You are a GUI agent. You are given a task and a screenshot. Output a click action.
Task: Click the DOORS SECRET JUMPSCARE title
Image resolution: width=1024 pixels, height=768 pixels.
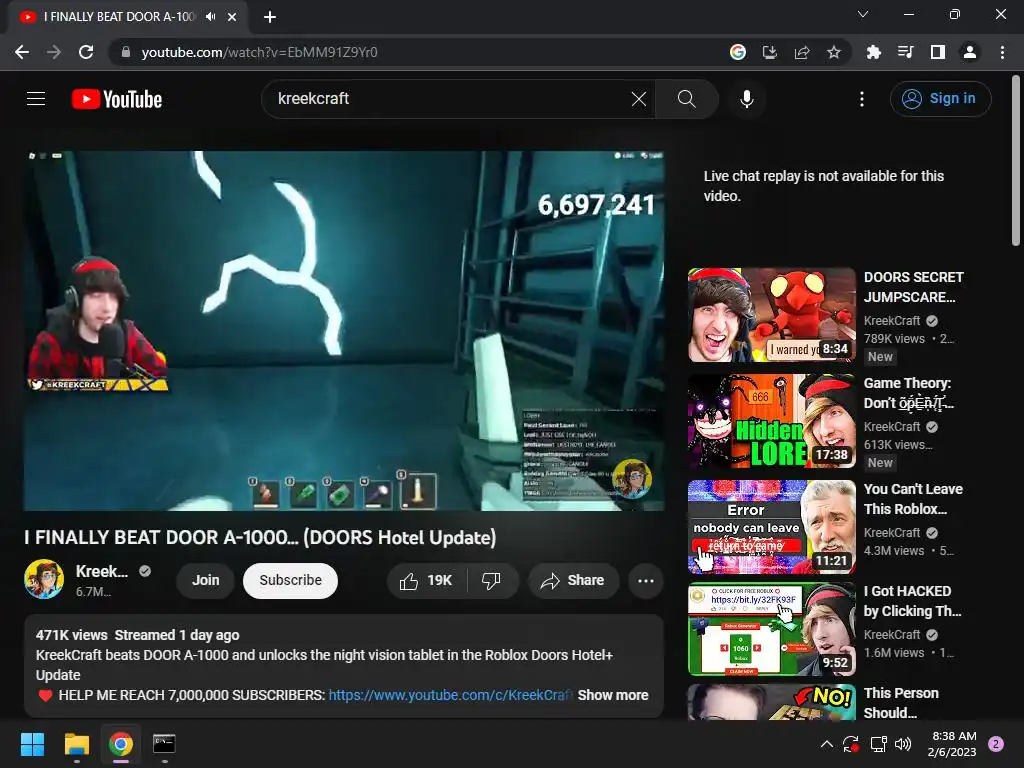[914, 287]
